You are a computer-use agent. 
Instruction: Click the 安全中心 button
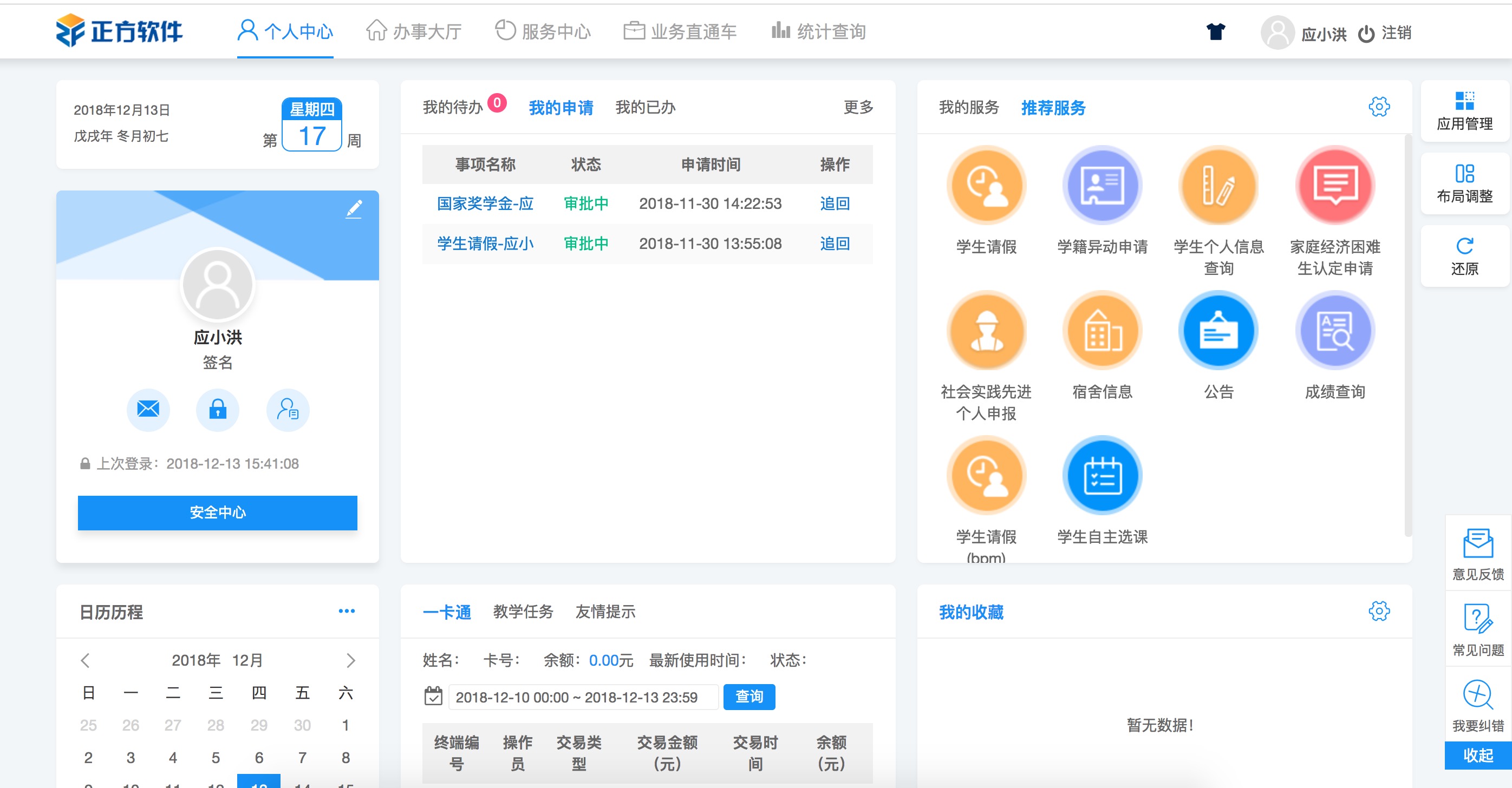coord(217,512)
